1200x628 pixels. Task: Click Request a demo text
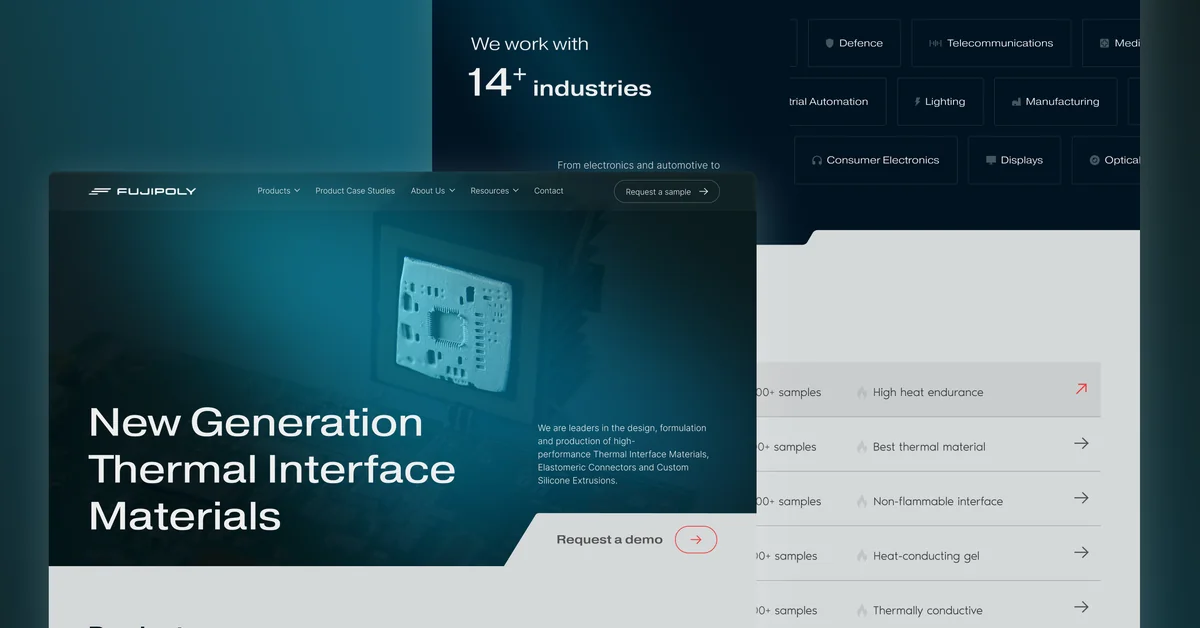[x=610, y=540]
